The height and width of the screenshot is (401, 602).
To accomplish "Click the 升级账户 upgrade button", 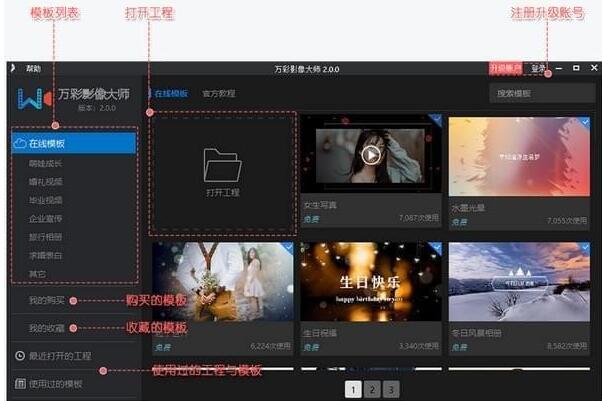I will [x=505, y=69].
